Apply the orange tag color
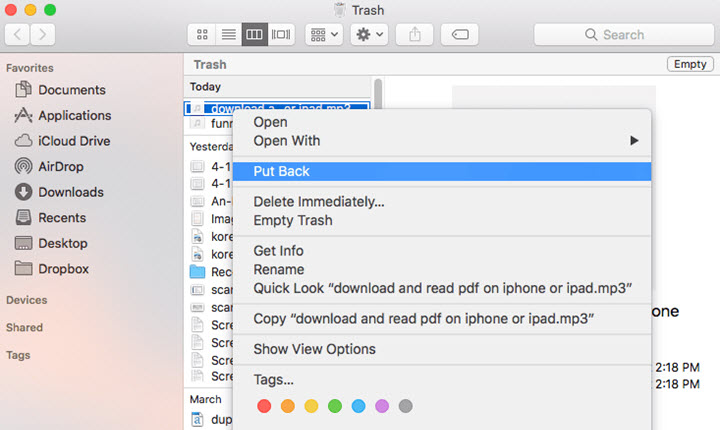The height and width of the screenshot is (430, 720). click(x=288, y=406)
